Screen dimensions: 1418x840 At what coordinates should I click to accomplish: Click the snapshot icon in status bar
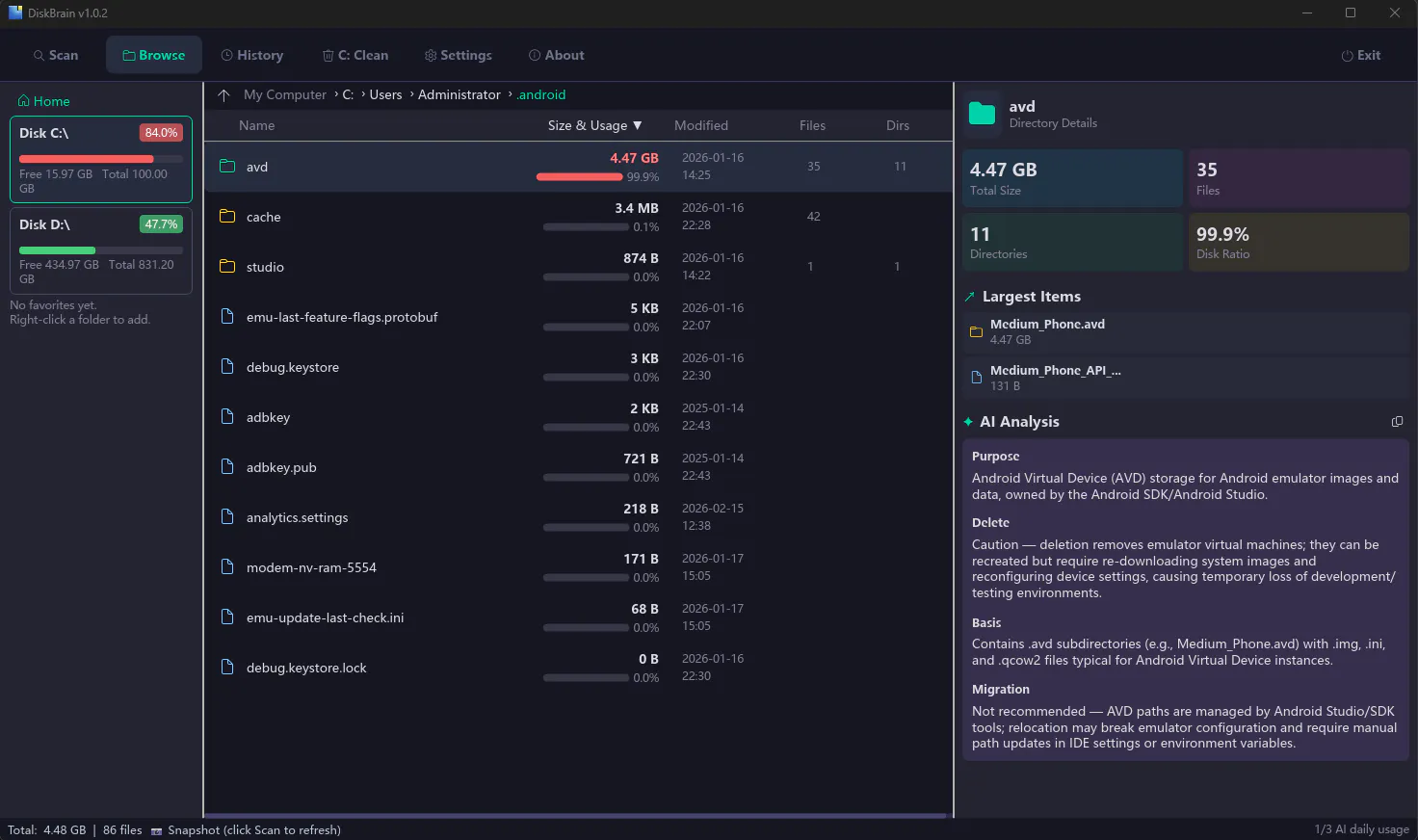tap(156, 830)
